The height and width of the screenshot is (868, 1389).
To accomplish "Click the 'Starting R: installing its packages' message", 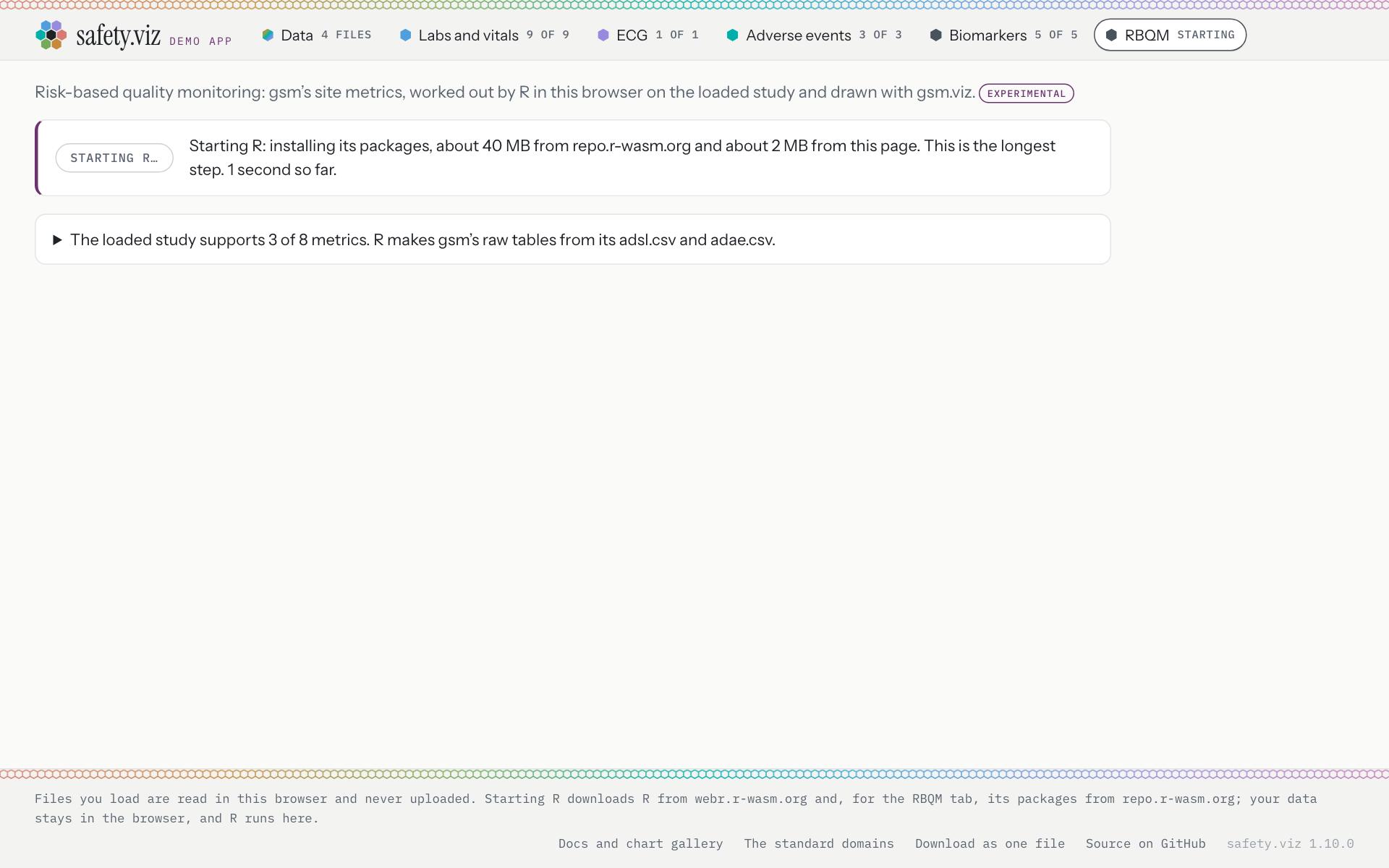I will point(622,158).
